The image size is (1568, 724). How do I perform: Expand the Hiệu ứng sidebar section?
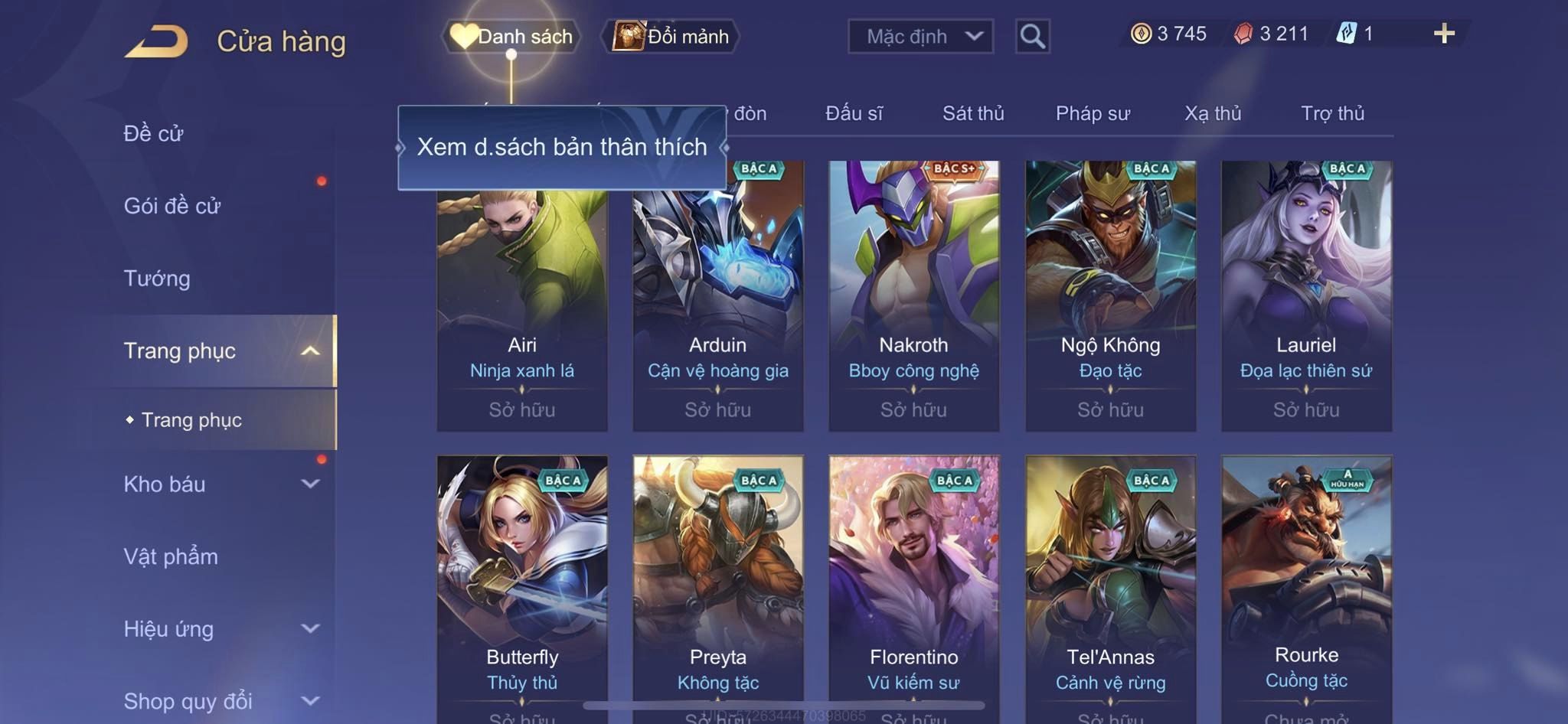tap(310, 628)
